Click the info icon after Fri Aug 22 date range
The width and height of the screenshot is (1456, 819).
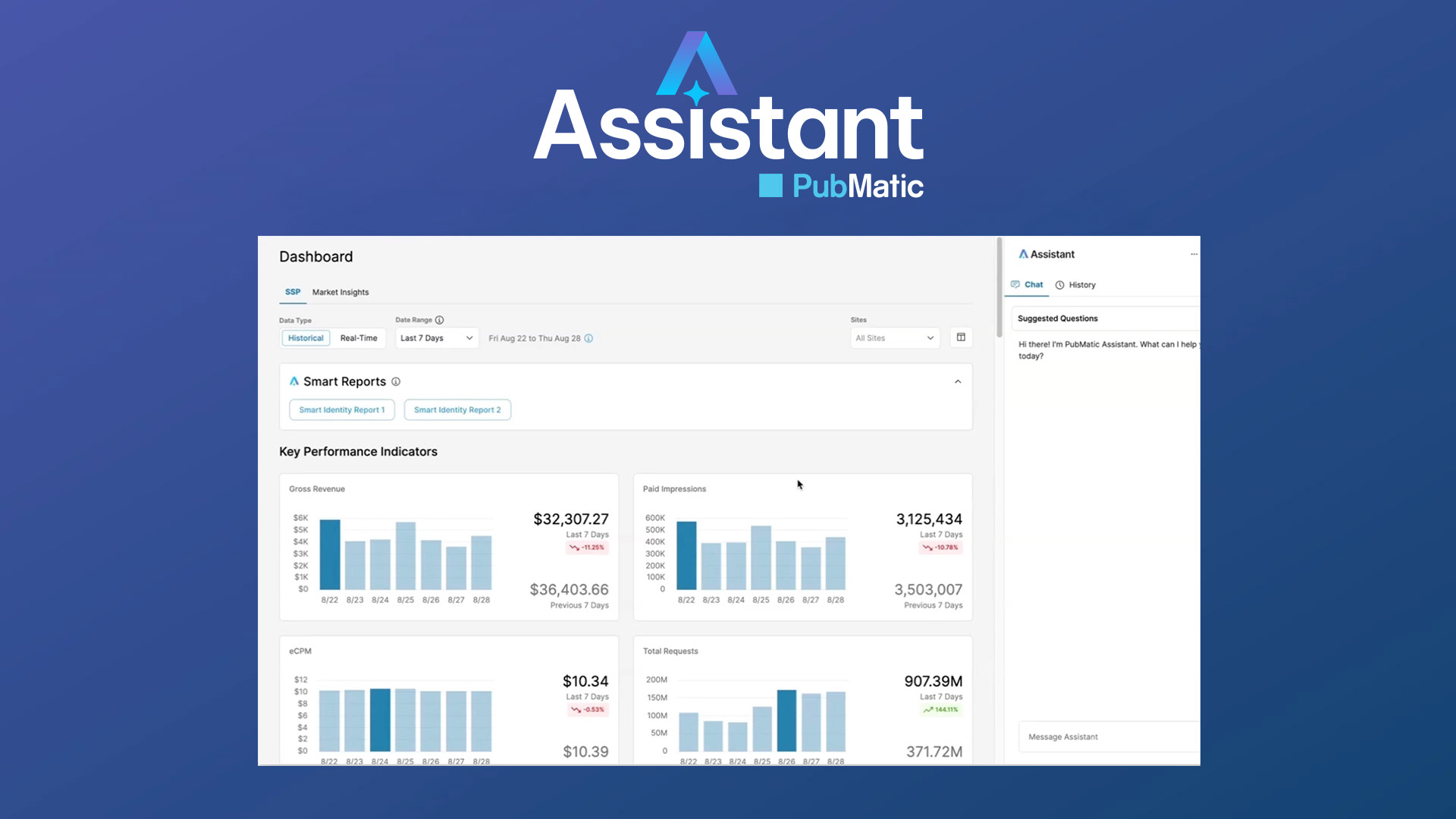point(589,338)
